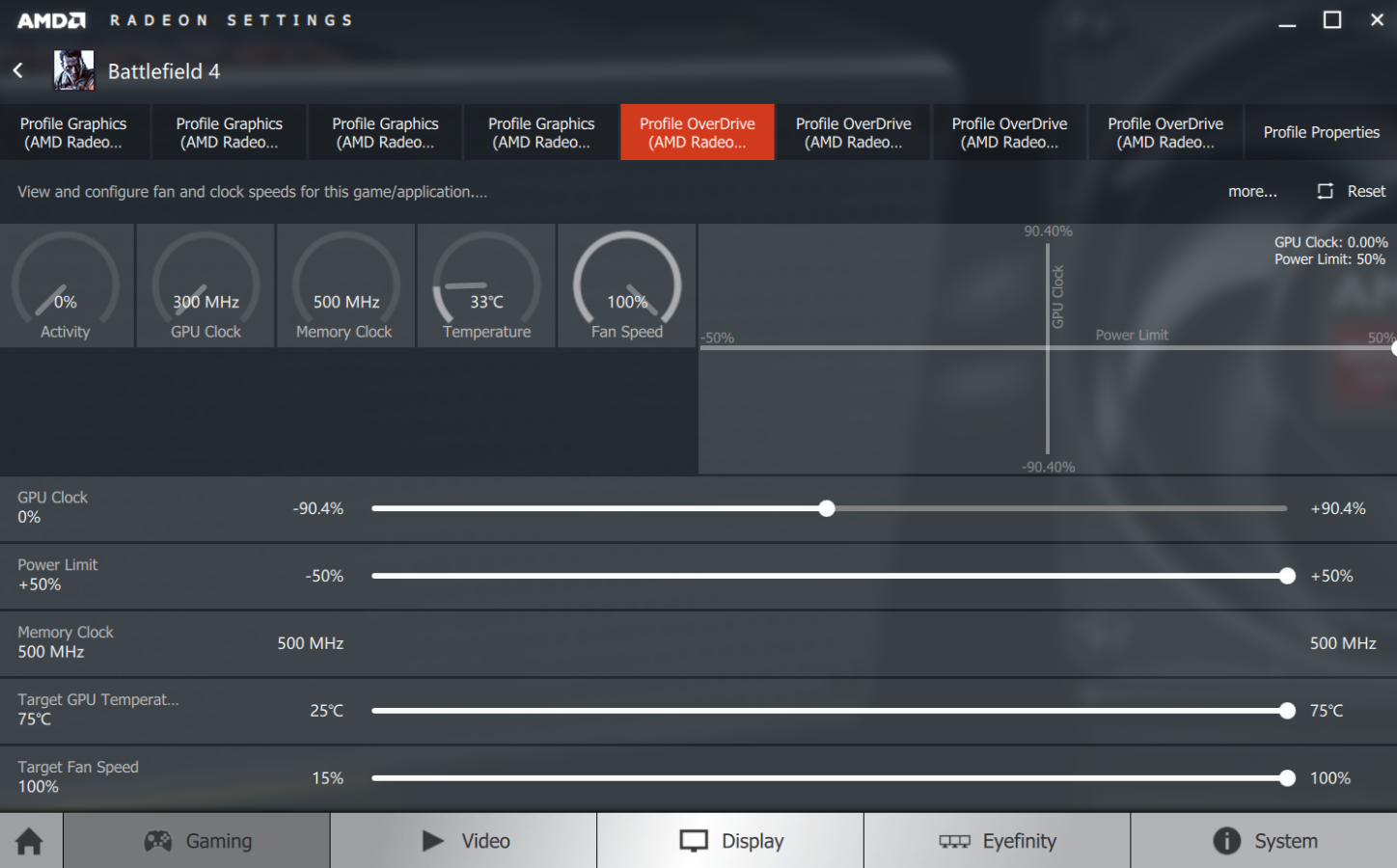The height and width of the screenshot is (868, 1397).
Task: Click the Temperature gauge
Action: click(486, 286)
